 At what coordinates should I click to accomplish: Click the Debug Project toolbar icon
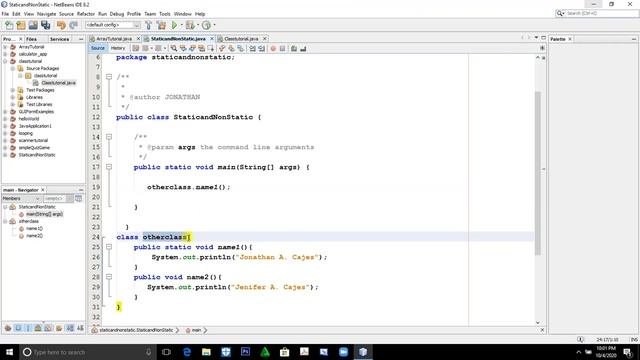pyautogui.click(x=190, y=25)
